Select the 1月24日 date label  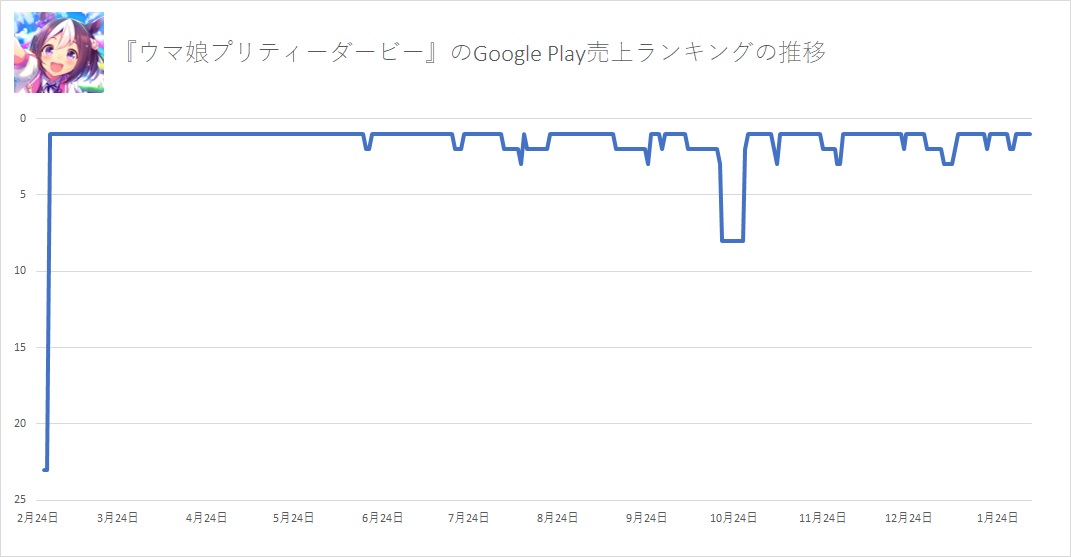[x=998, y=517]
